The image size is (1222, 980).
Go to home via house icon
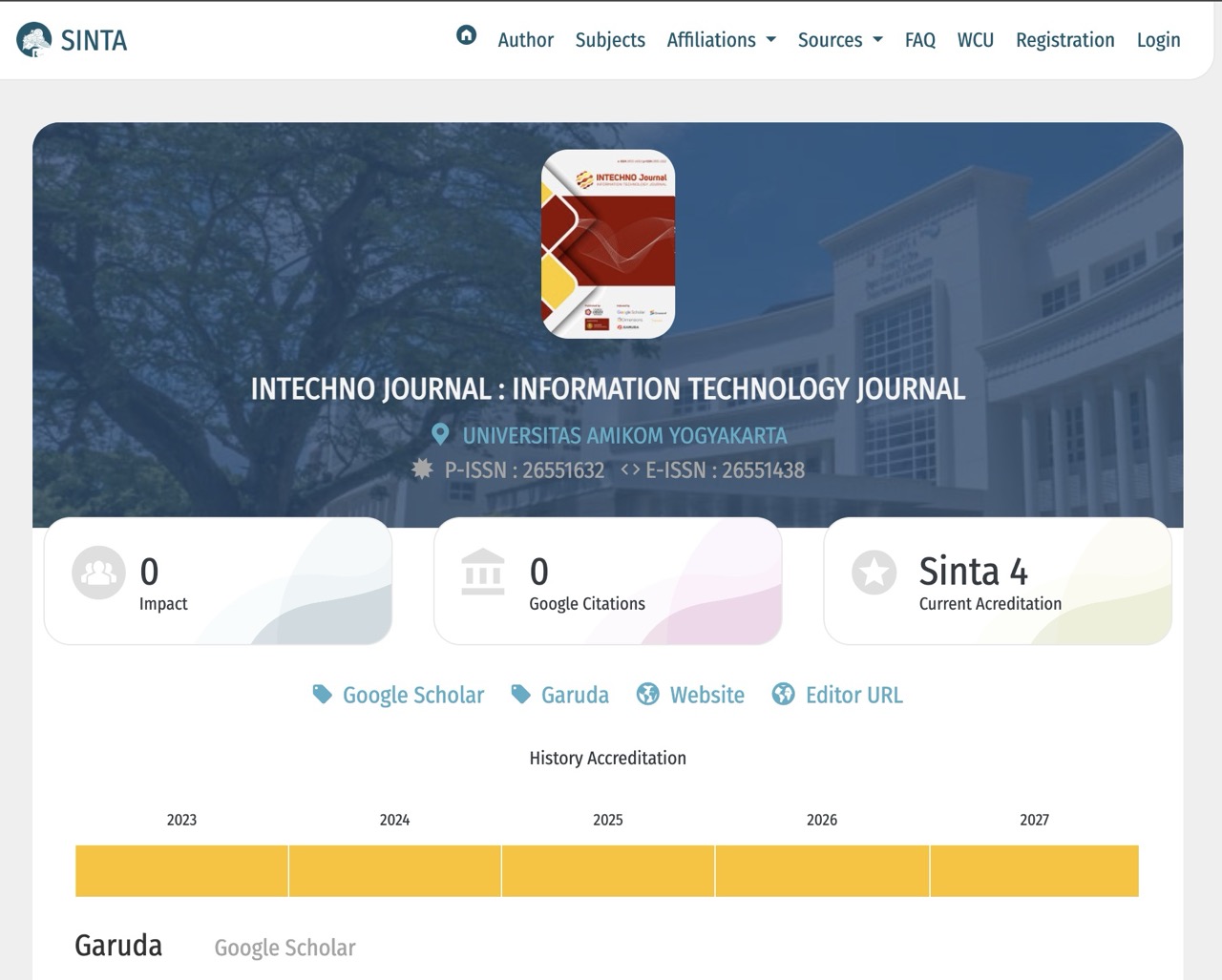(466, 36)
